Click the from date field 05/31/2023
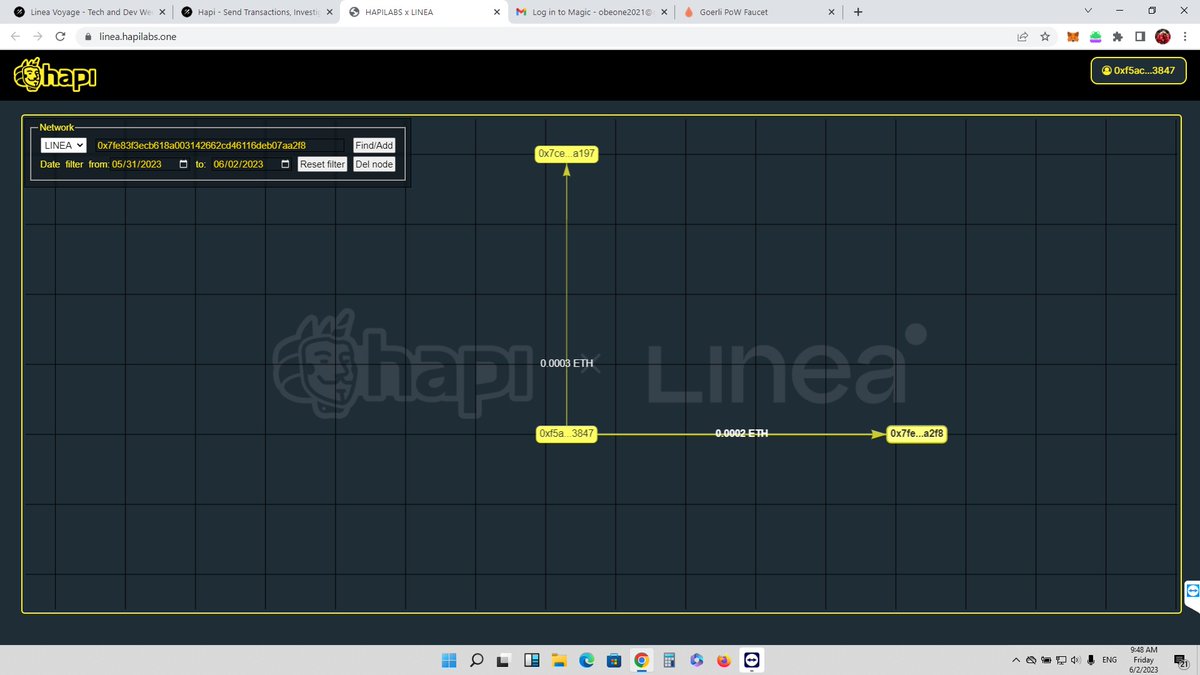 (x=150, y=164)
